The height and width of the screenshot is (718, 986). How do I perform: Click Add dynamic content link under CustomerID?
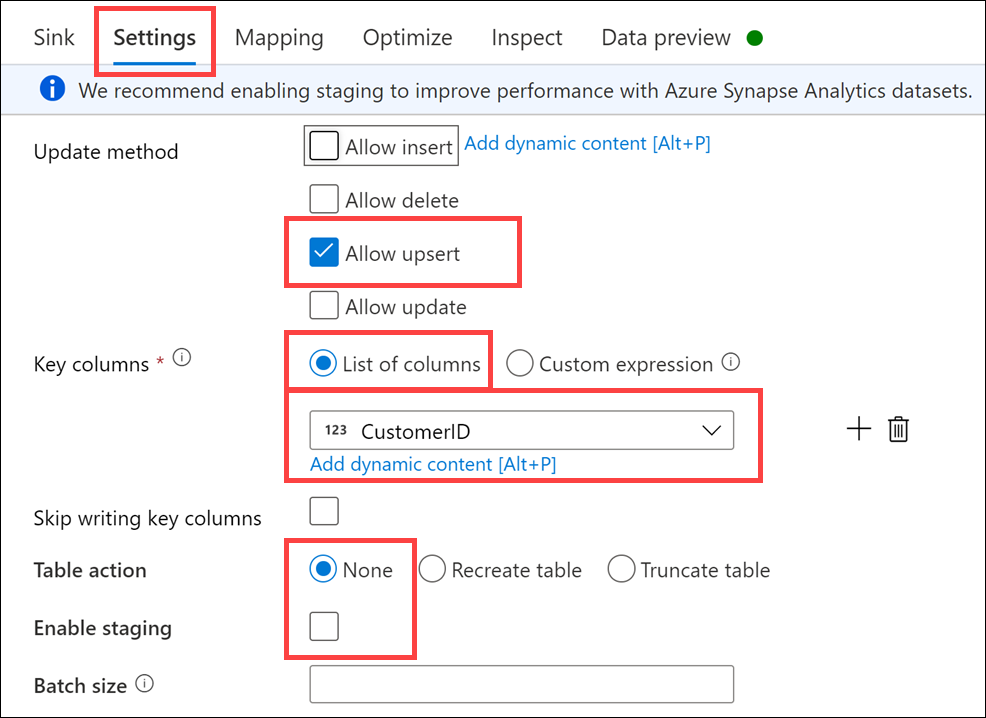click(x=433, y=464)
